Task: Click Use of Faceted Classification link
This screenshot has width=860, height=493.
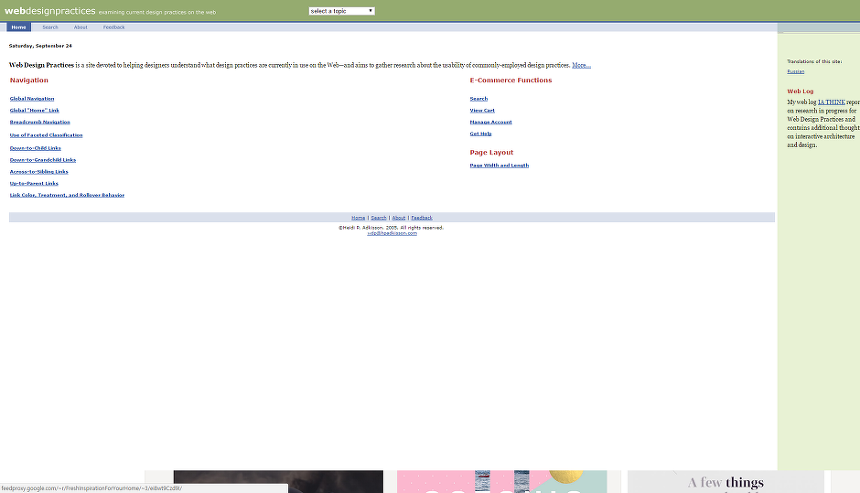Action: pyautogui.click(x=46, y=135)
